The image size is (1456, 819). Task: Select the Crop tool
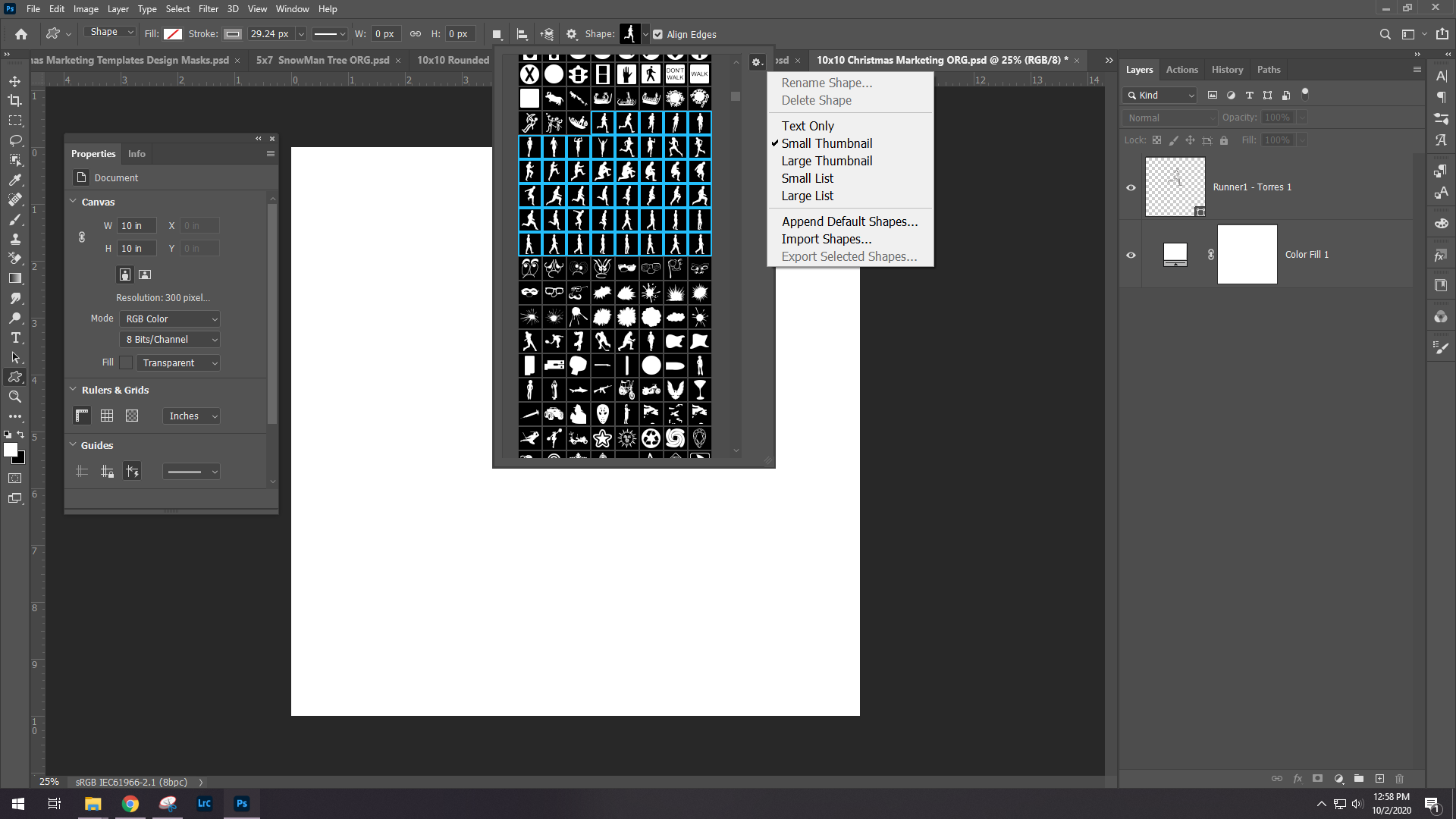[x=14, y=101]
